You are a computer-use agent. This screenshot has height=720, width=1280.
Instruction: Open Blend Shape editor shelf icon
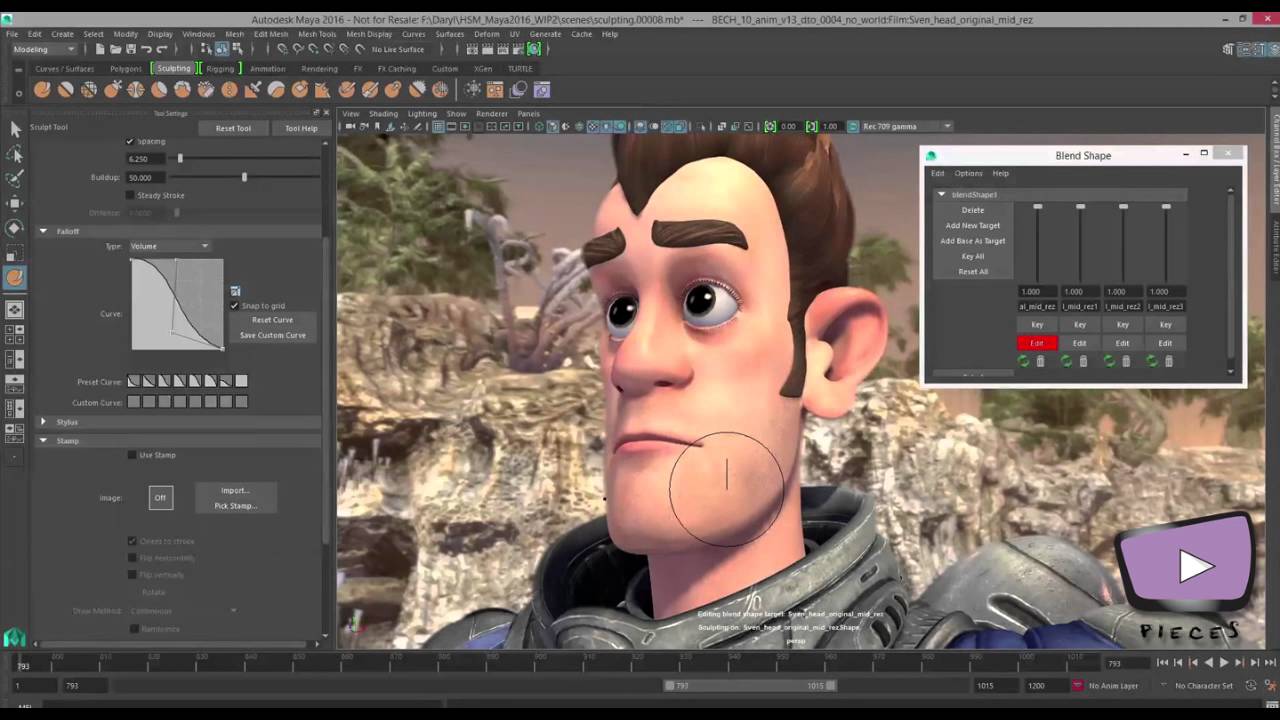coord(541,90)
